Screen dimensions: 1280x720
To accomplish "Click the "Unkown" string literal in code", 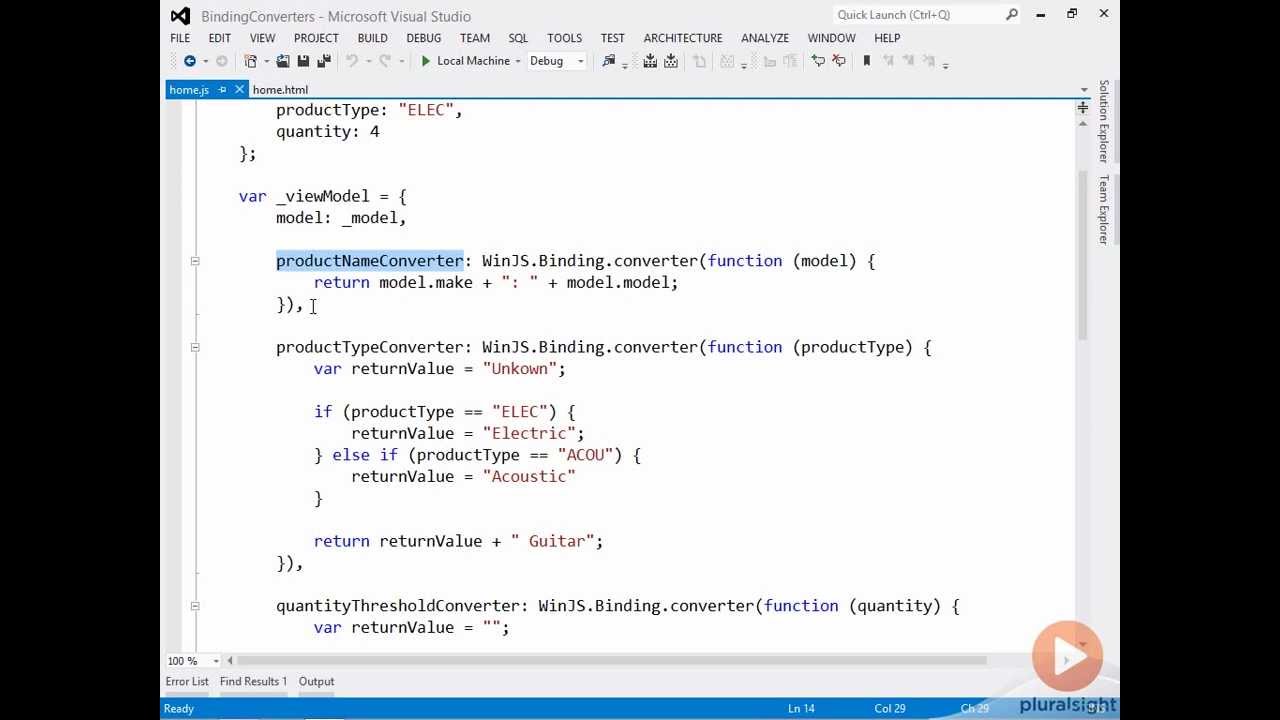I will 520,369.
